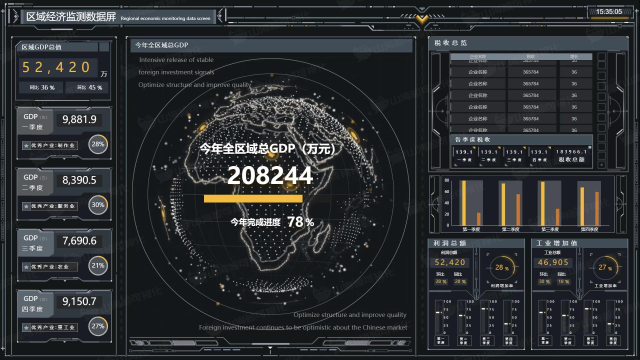Select the 各季度税收 section header
The image size is (640, 360).
pos(521,140)
